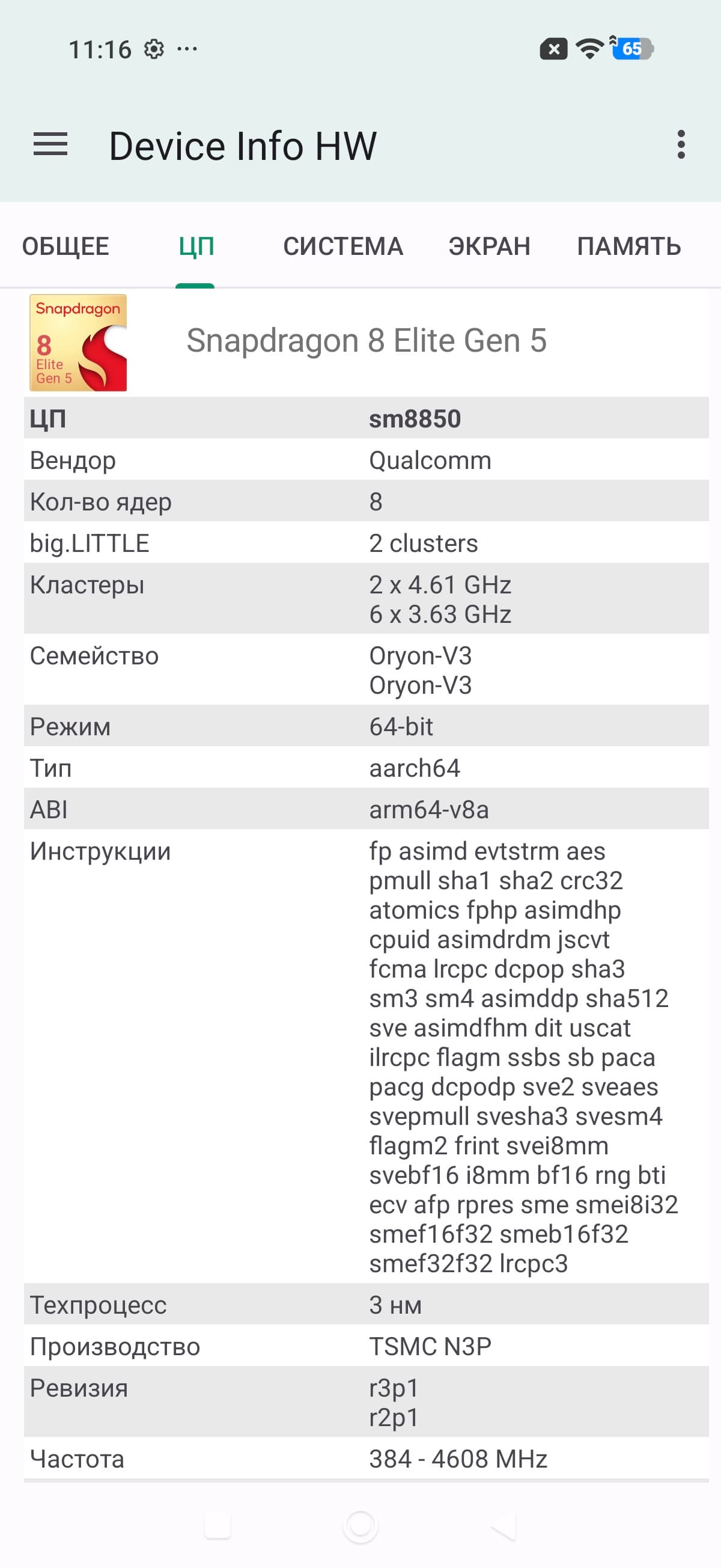Tap the Частота row with MHz range
The image size is (721, 1568).
367,1459
